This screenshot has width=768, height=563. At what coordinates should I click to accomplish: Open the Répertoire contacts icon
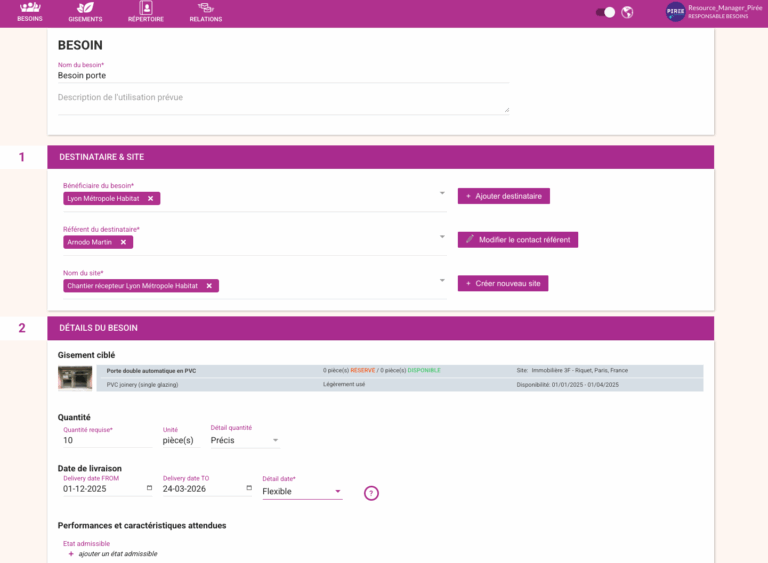(146, 8)
